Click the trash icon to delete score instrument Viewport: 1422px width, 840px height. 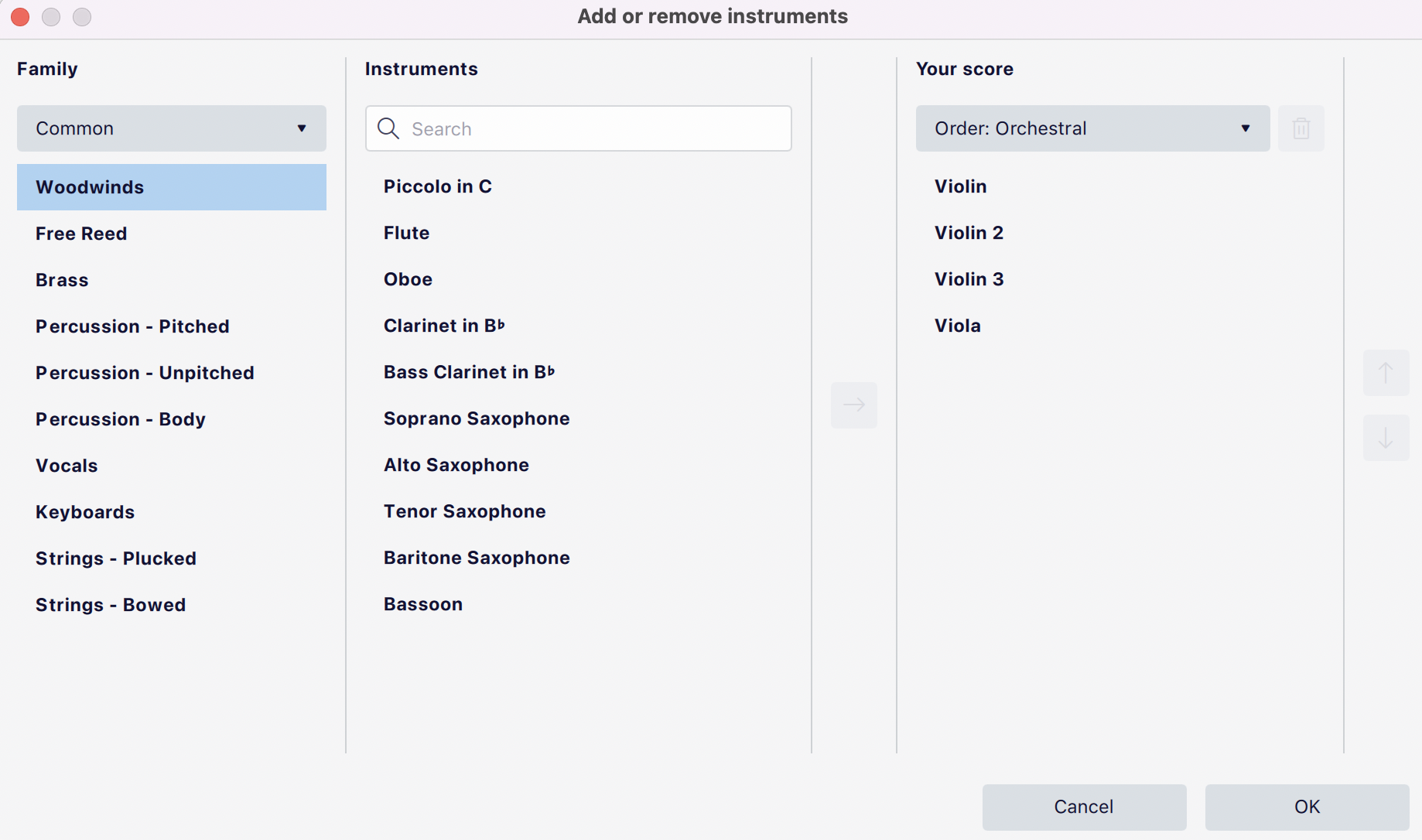(x=1301, y=128)
